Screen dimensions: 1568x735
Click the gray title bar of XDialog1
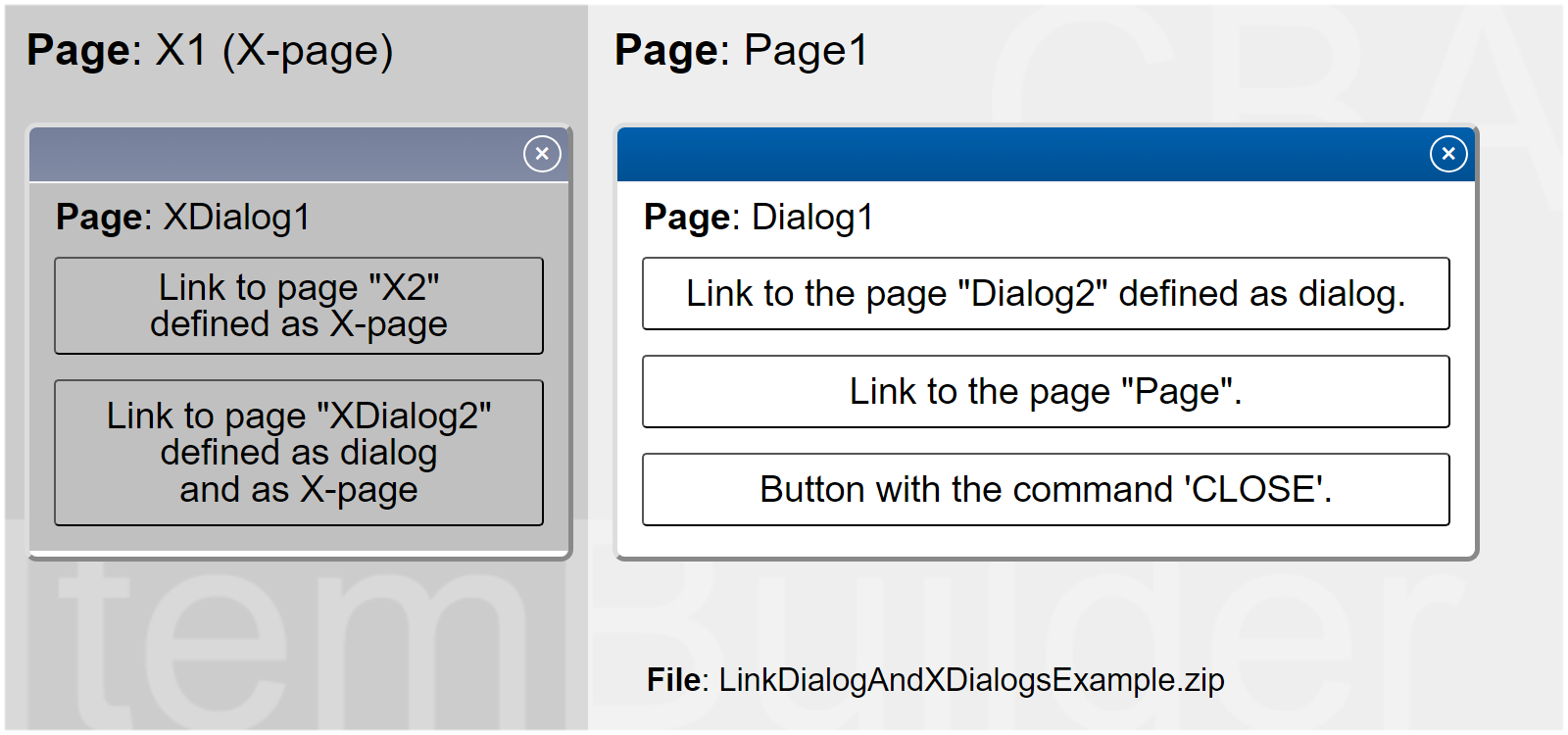coord(274,155)
